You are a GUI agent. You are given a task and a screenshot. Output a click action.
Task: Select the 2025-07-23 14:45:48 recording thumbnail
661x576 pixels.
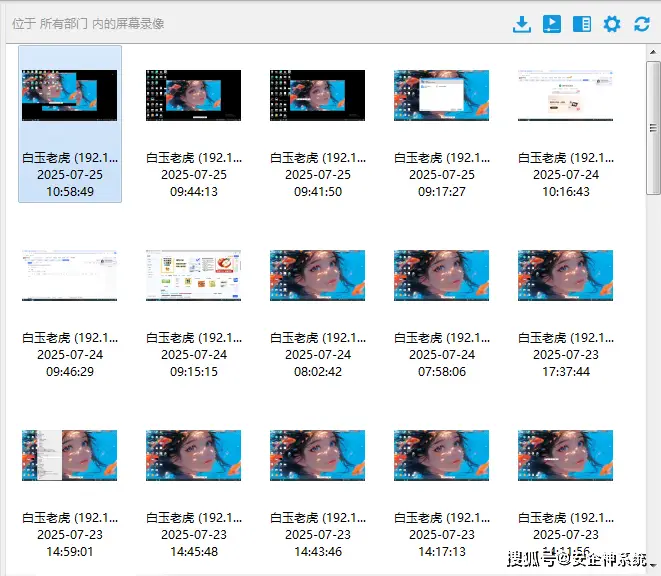click(x=193, y=456)
